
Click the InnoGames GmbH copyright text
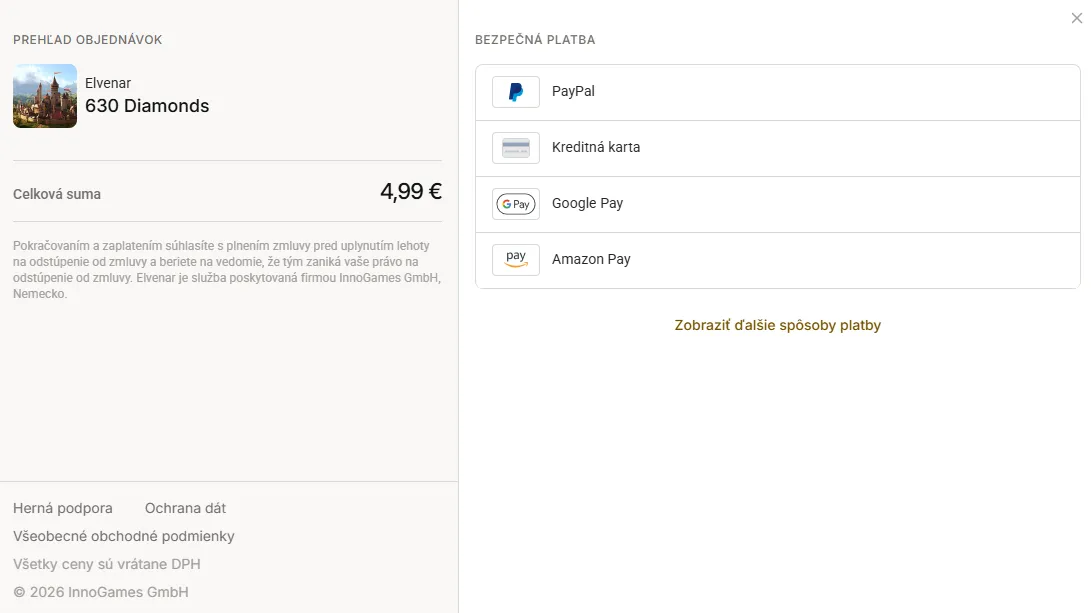[x=101, y=592]
